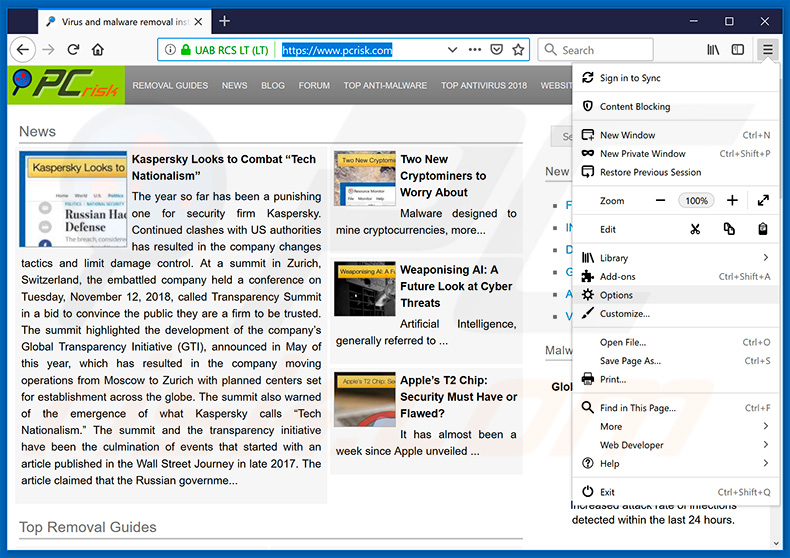The image size is (790, 558).
Task: Enter full screen via the arrows icon
Action: click(x=763, y=200)
